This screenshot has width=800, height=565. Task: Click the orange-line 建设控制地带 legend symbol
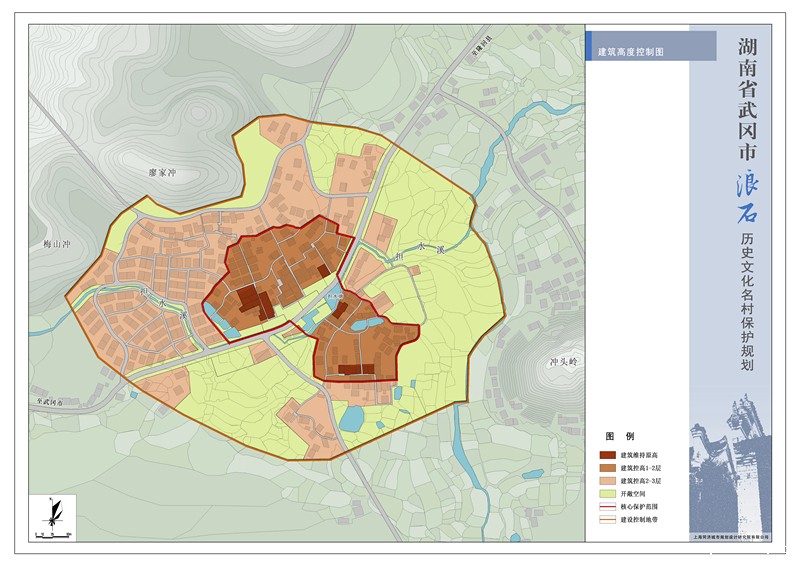607,519
